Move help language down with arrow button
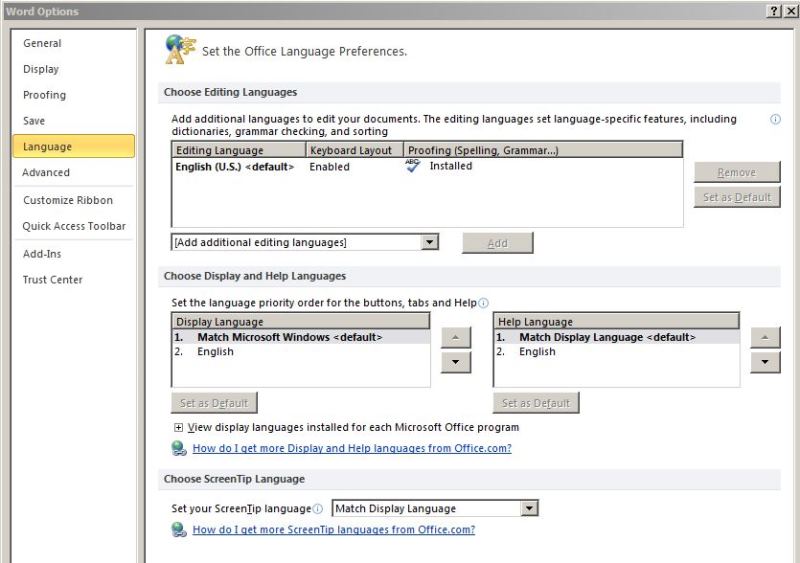This screenshot has height=563, width=800. (765, 362)
